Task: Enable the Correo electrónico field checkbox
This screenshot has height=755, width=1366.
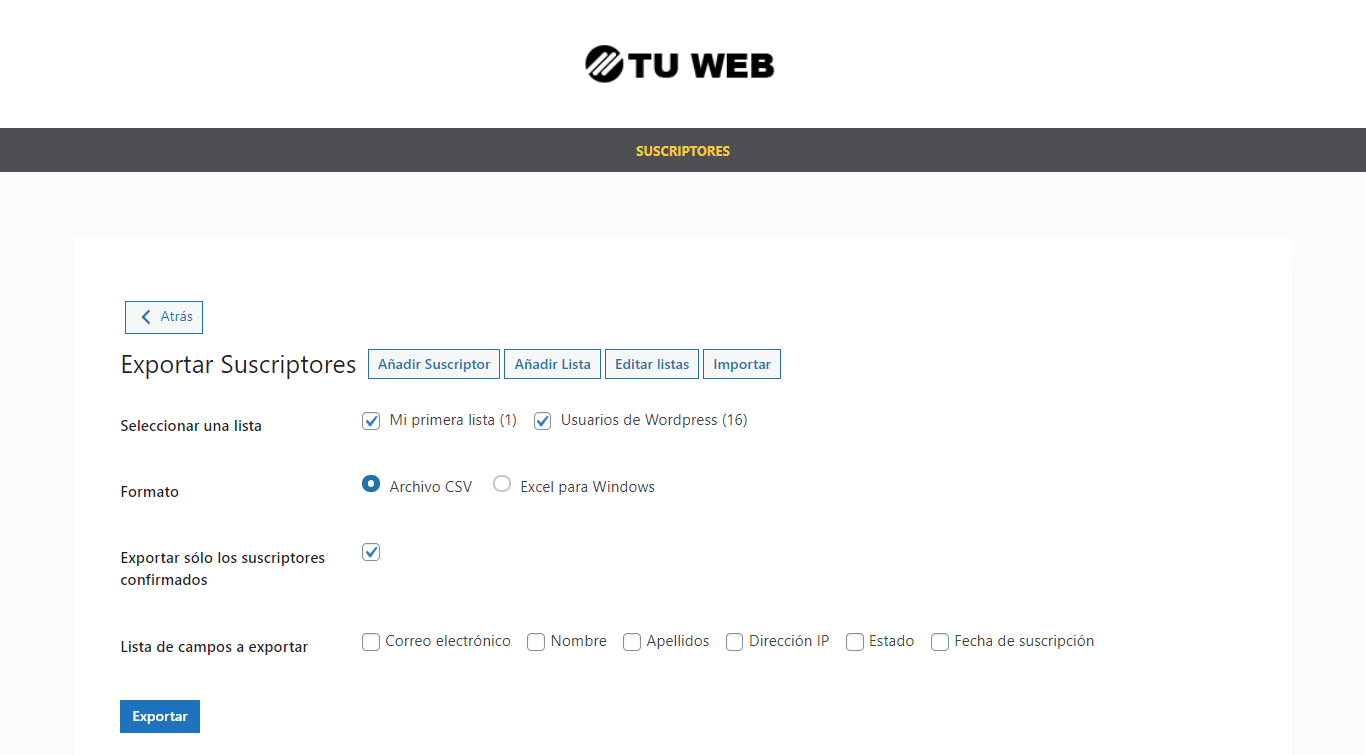Action: point(371,642)
